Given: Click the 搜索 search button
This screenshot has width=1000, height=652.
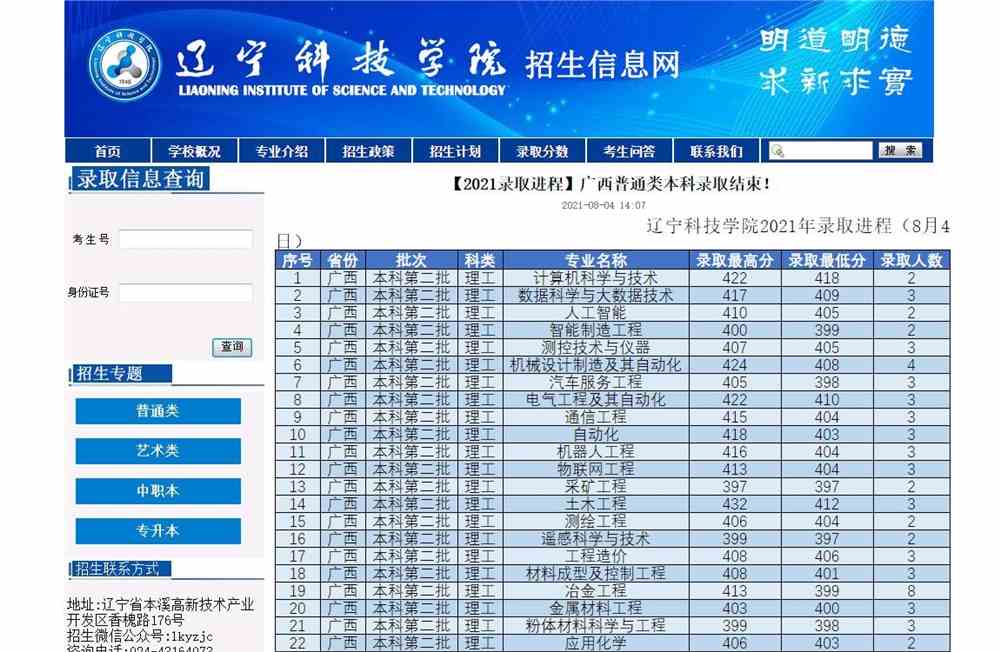Looking at the screenshot, I should 901,151.
